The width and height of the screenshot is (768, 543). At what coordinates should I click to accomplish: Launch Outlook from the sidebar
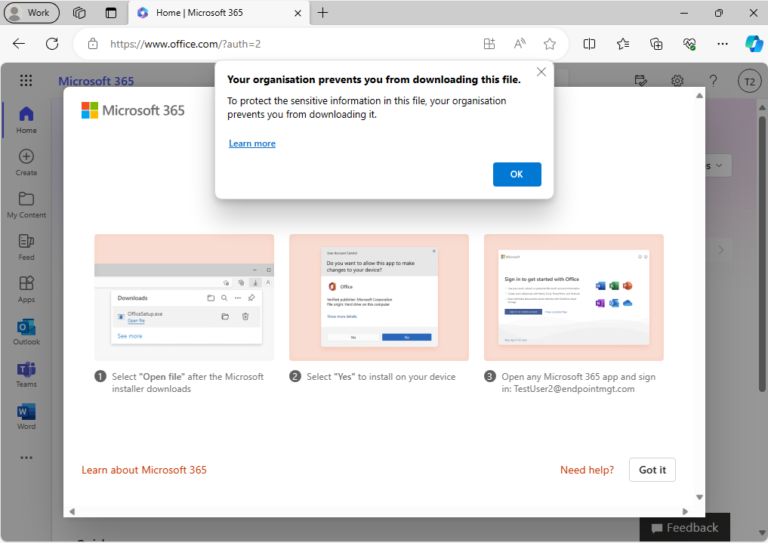coord(26,332)
